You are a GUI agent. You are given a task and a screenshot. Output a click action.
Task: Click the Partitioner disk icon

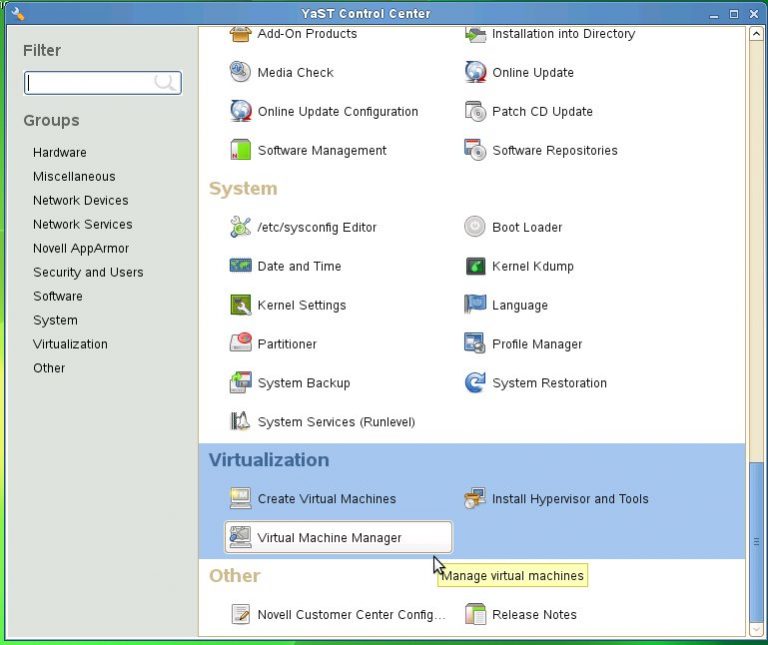[240, 344]
